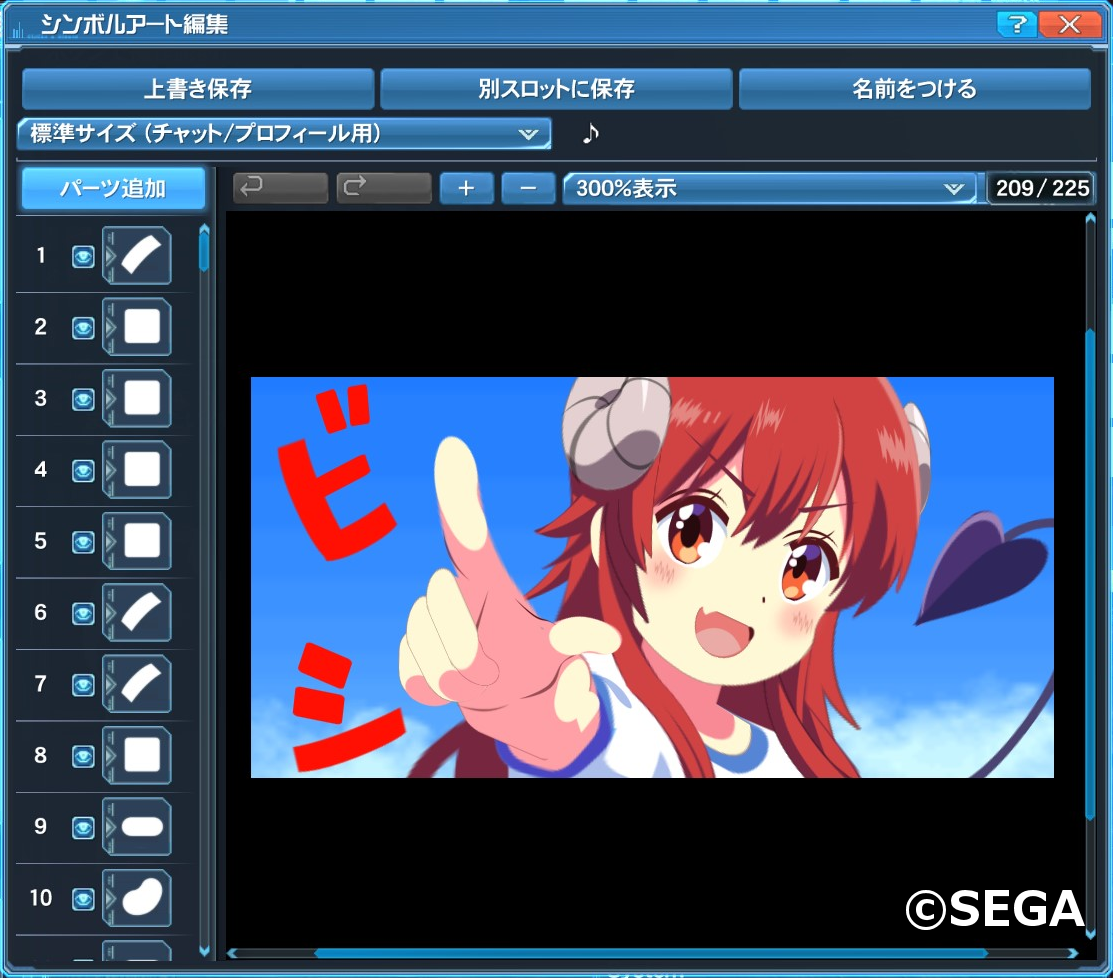Expand layer 7 via its small triangle
Screen dimensions: 1113x978
[109, 683]
